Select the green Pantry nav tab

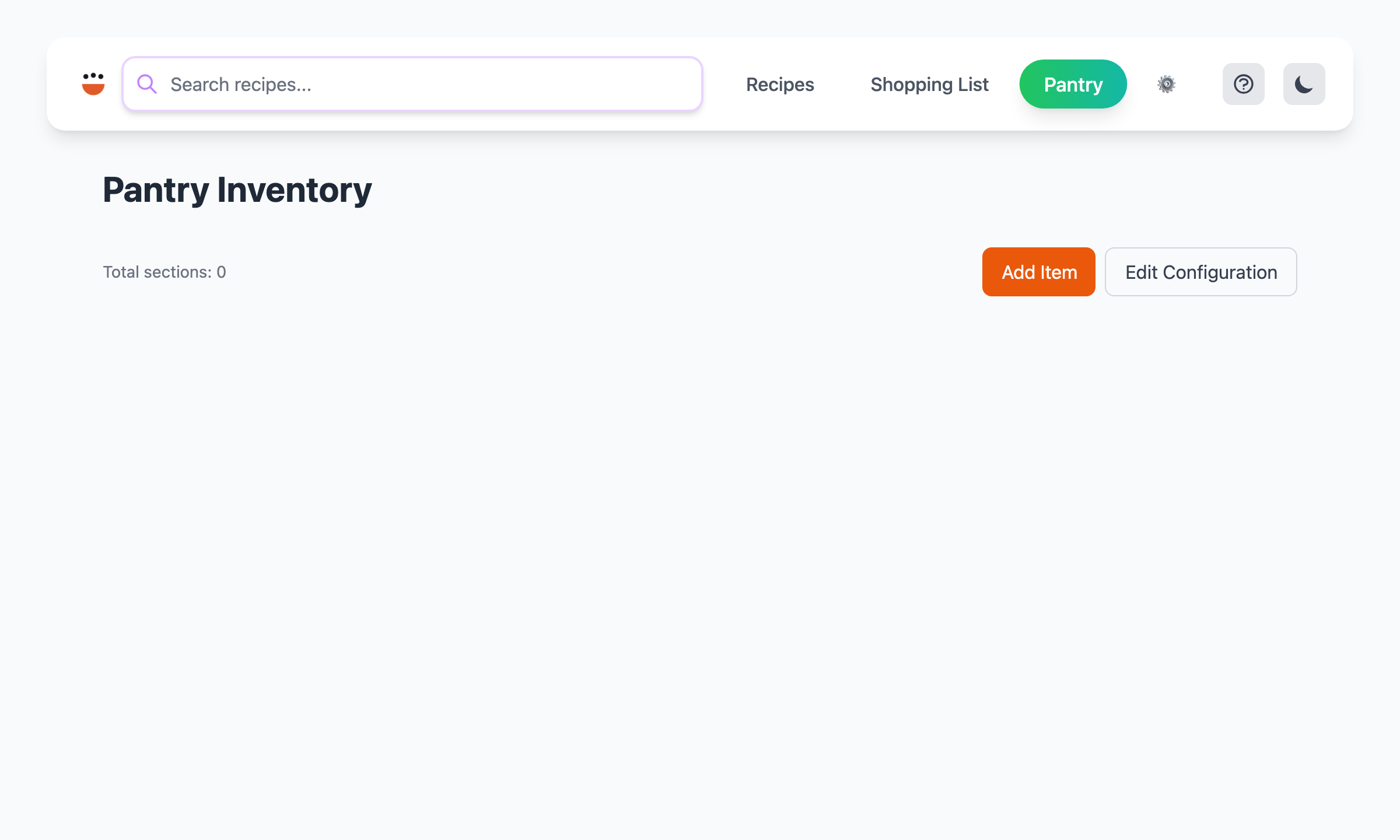click(x=1073, y=84)
